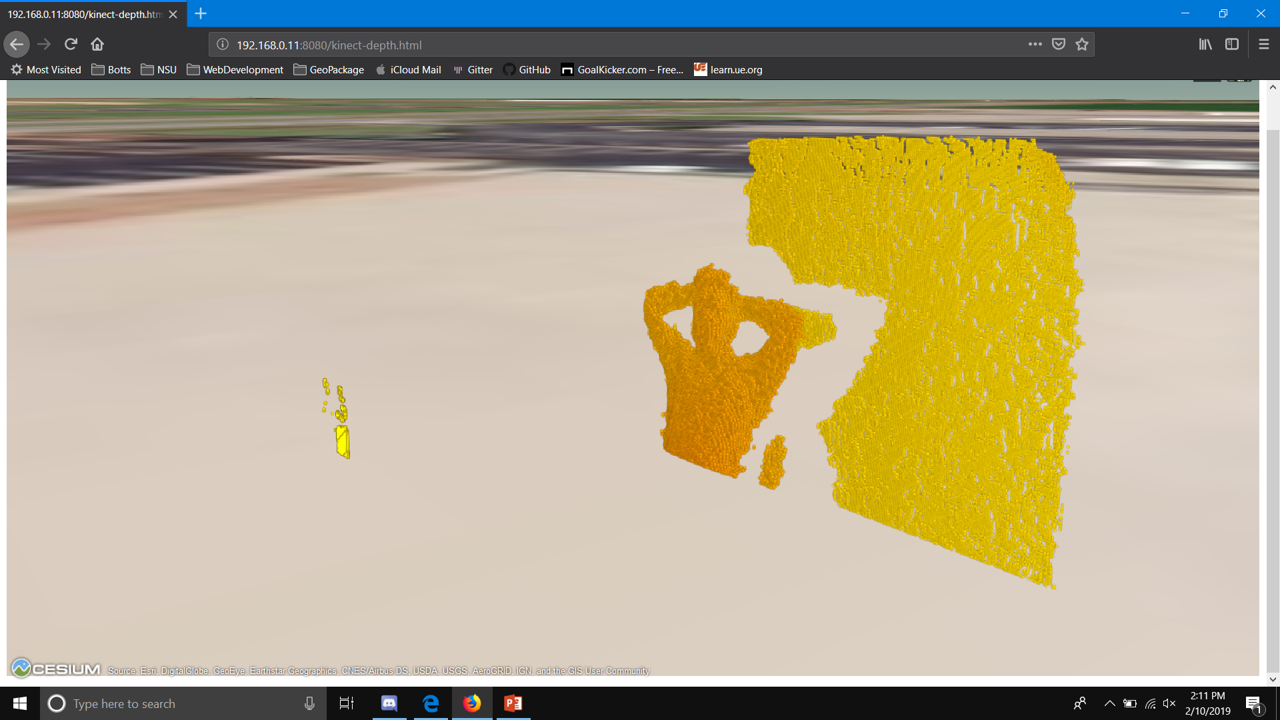Image resolution: width=1280 pixels, height=720 pixels.
Task: Click the address bar URL field
Action: click(x=600, y=45)
